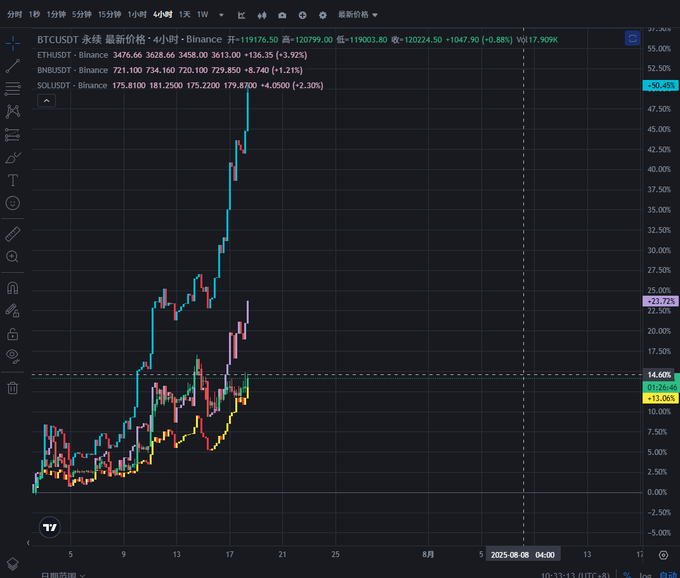Screen dimensions: 680x578
Task: Select the trend line drawing tool
Action: point(13,66)
